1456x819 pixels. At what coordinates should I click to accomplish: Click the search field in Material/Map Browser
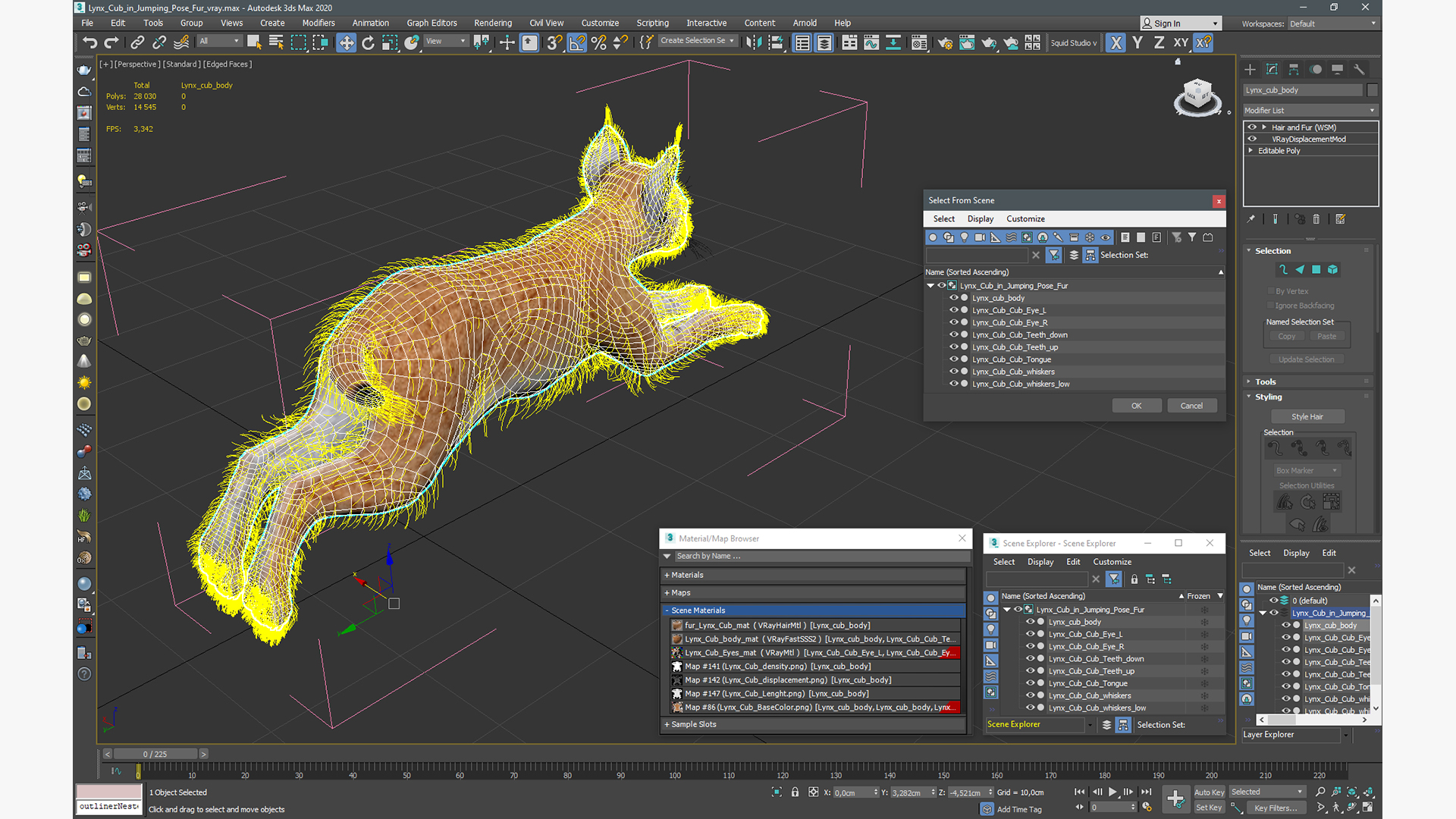(x=821, y=557)
